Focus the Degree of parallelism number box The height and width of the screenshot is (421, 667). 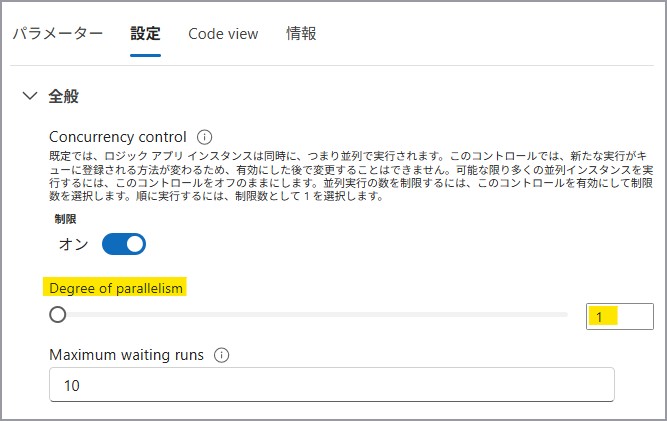tap(619, 316)
